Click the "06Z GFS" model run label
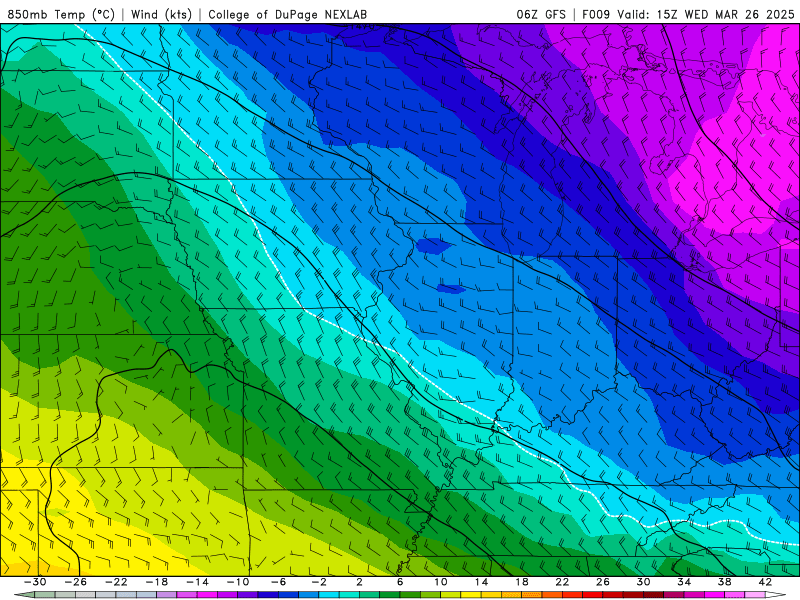800x600 pixels. [541, 14]
